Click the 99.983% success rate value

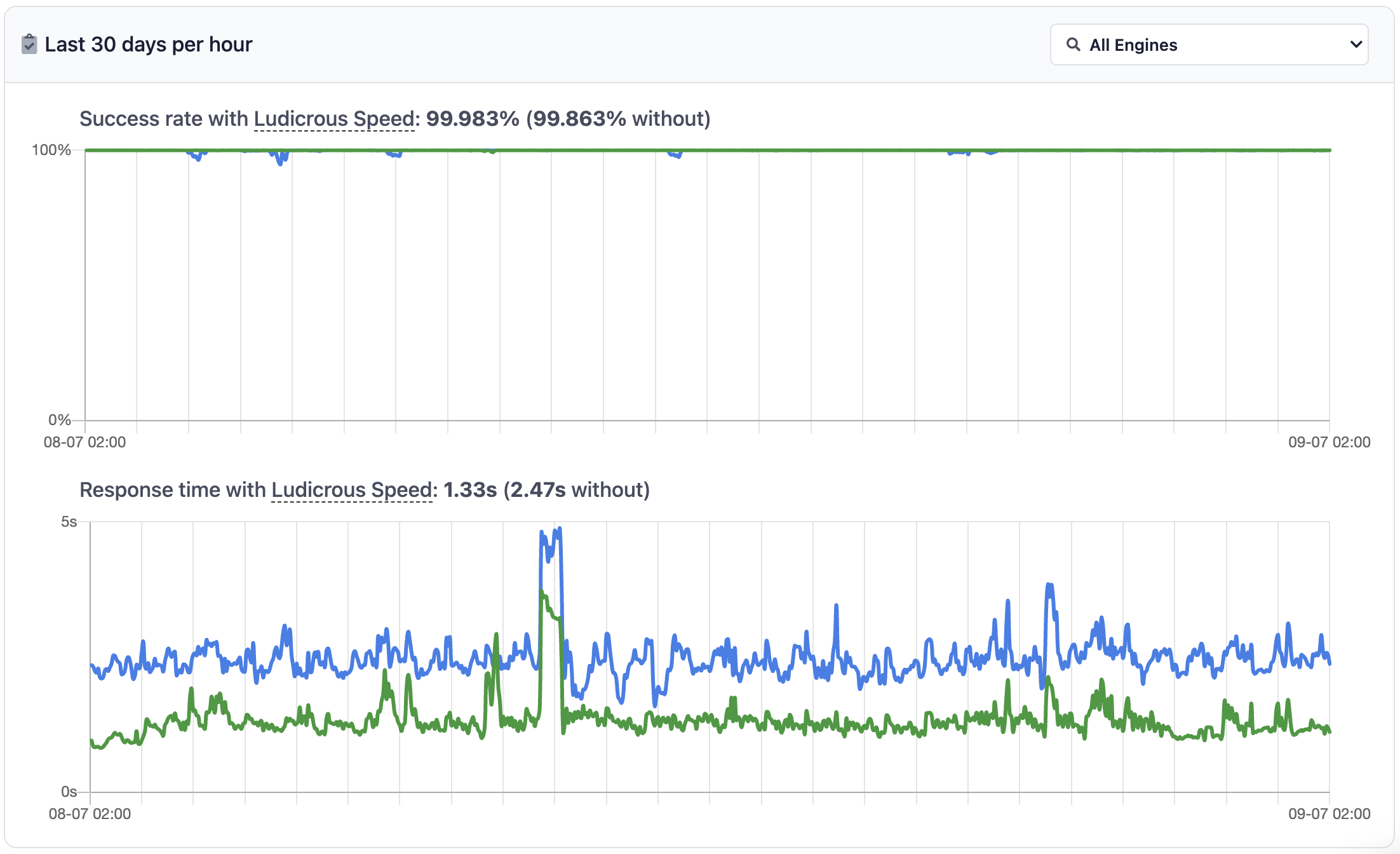click(473, 119)
